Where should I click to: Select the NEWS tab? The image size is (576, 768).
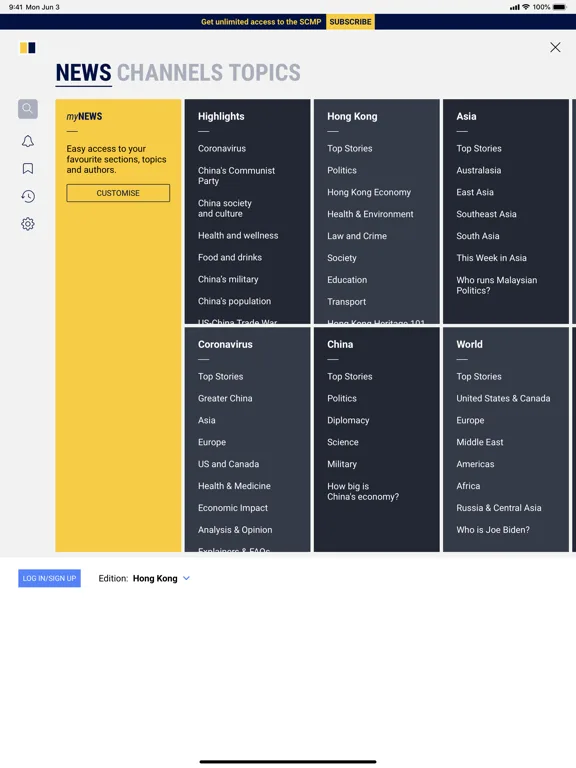click(x=83, y=72)
